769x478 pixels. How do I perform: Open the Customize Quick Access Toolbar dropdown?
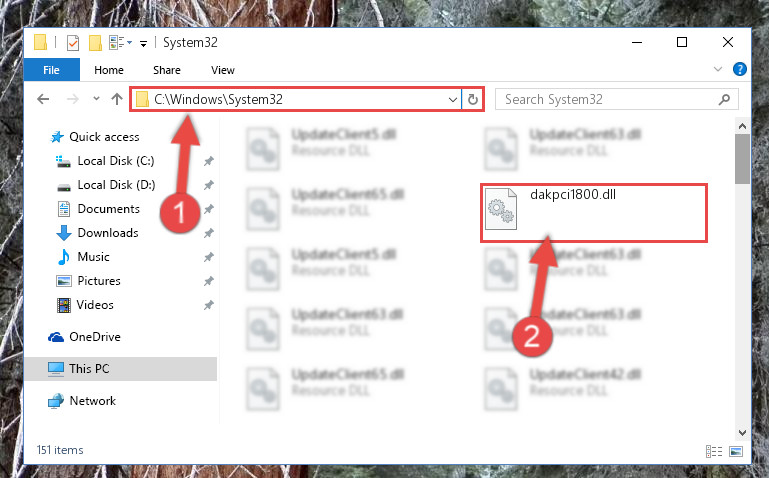tap(143, 44)
